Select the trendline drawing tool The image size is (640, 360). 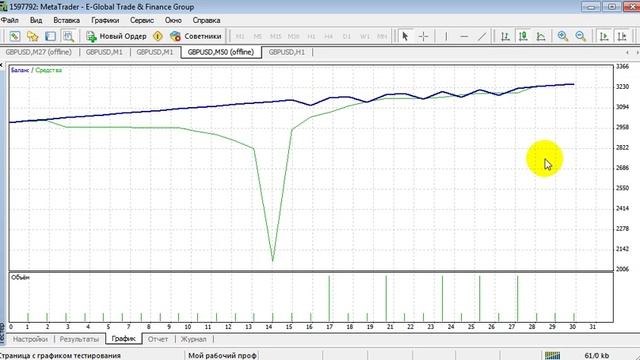pyautogui.click(x=482, y=36)
